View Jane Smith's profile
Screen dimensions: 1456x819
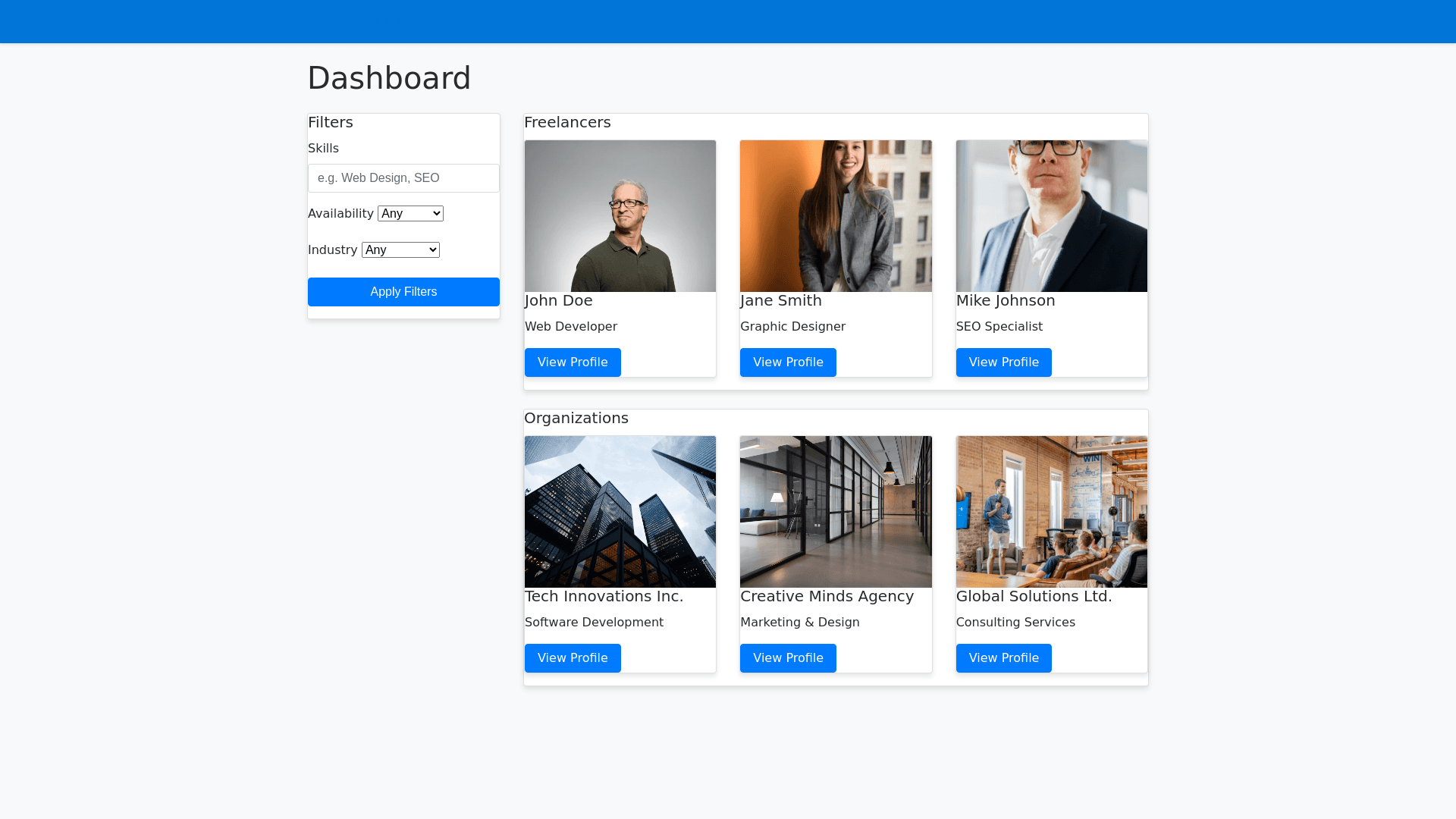(788, 362)
